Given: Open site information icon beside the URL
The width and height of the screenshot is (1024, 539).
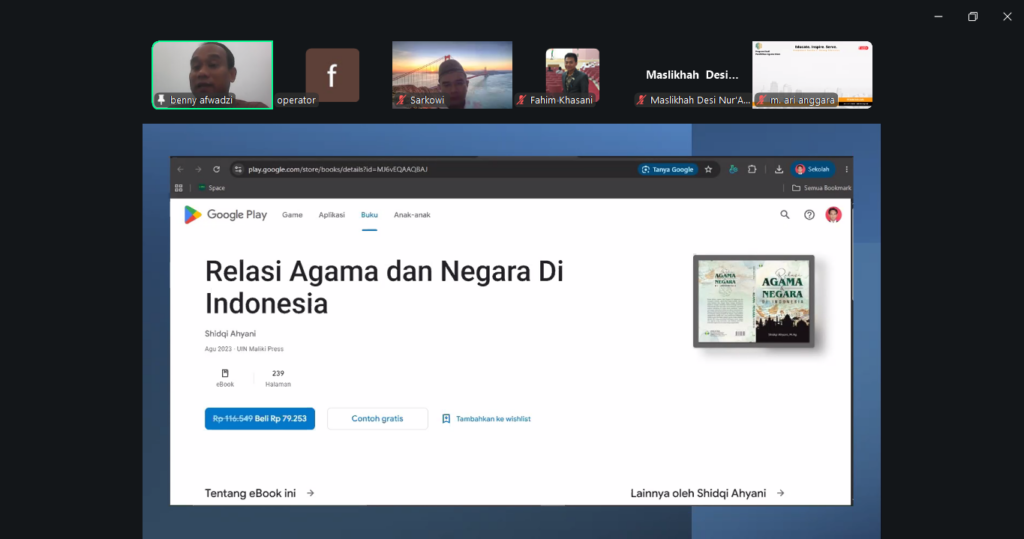Looking at the screenshot, I should coord(238,169).
